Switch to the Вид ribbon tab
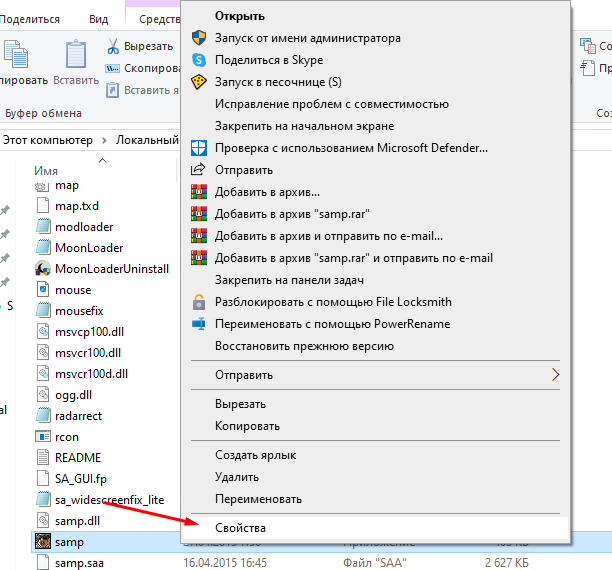Screen dimensions: 612x570 click(x=99, y=19)
